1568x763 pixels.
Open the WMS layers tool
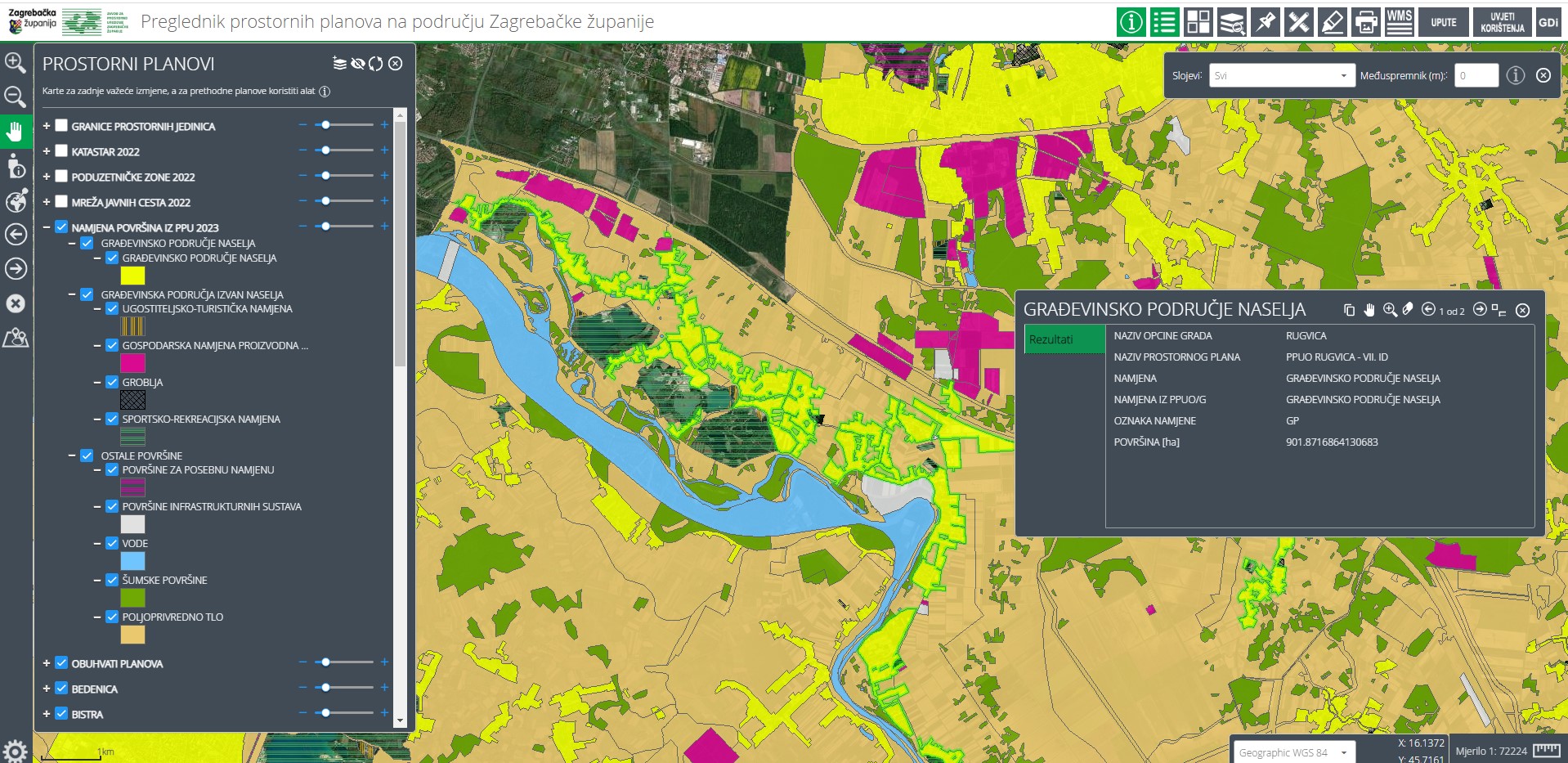pyautogui.click(x=1399, y=22)
